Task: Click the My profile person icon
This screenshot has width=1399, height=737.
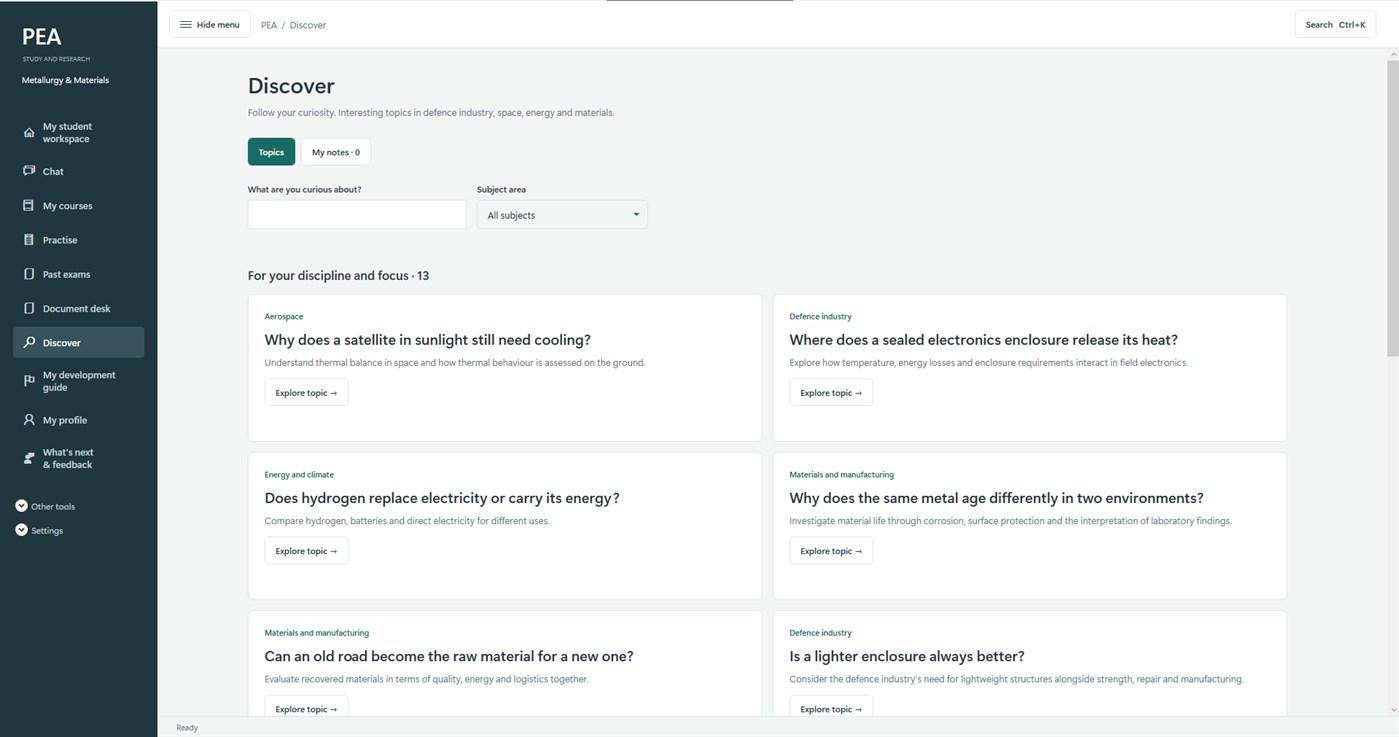Action: [29, 420]
